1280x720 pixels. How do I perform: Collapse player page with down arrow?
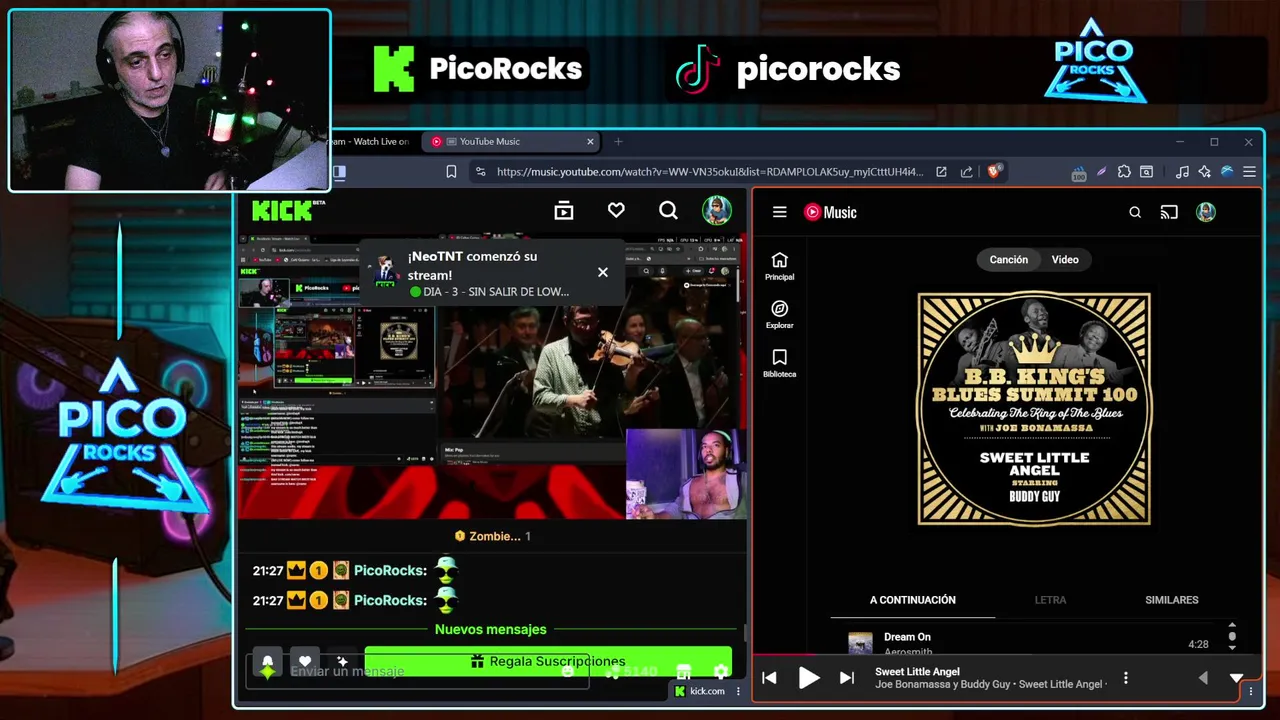coord(1237,678)
